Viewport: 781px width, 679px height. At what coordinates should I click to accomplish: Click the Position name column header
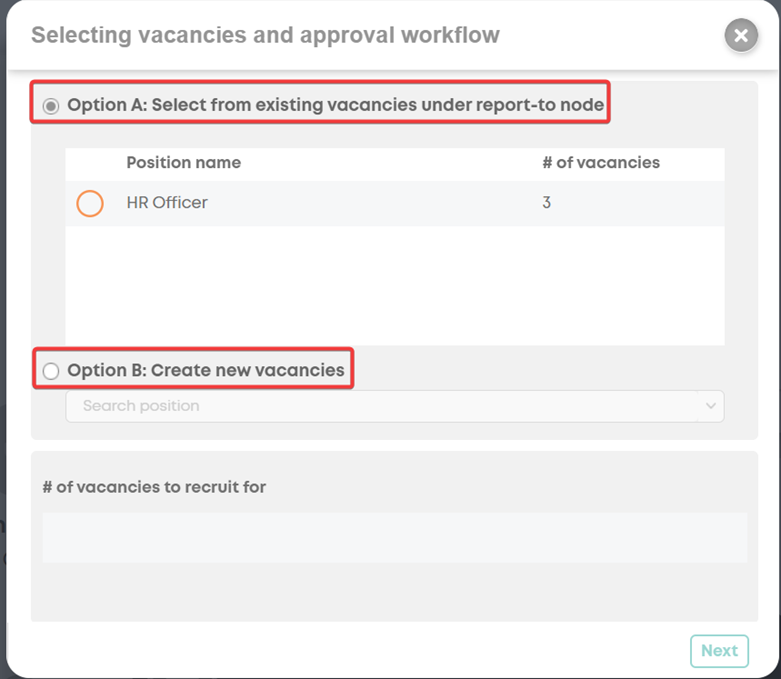tap(183, 162)
